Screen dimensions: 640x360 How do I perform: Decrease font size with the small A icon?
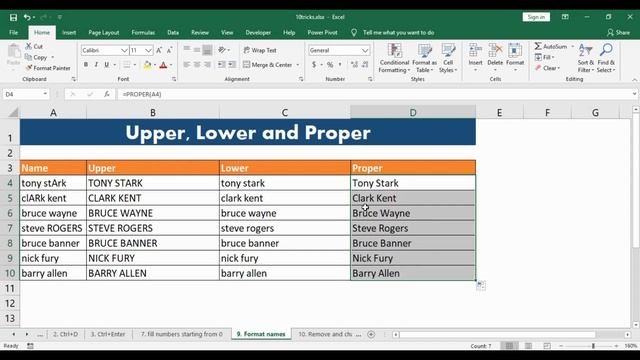tap(169, 50)
